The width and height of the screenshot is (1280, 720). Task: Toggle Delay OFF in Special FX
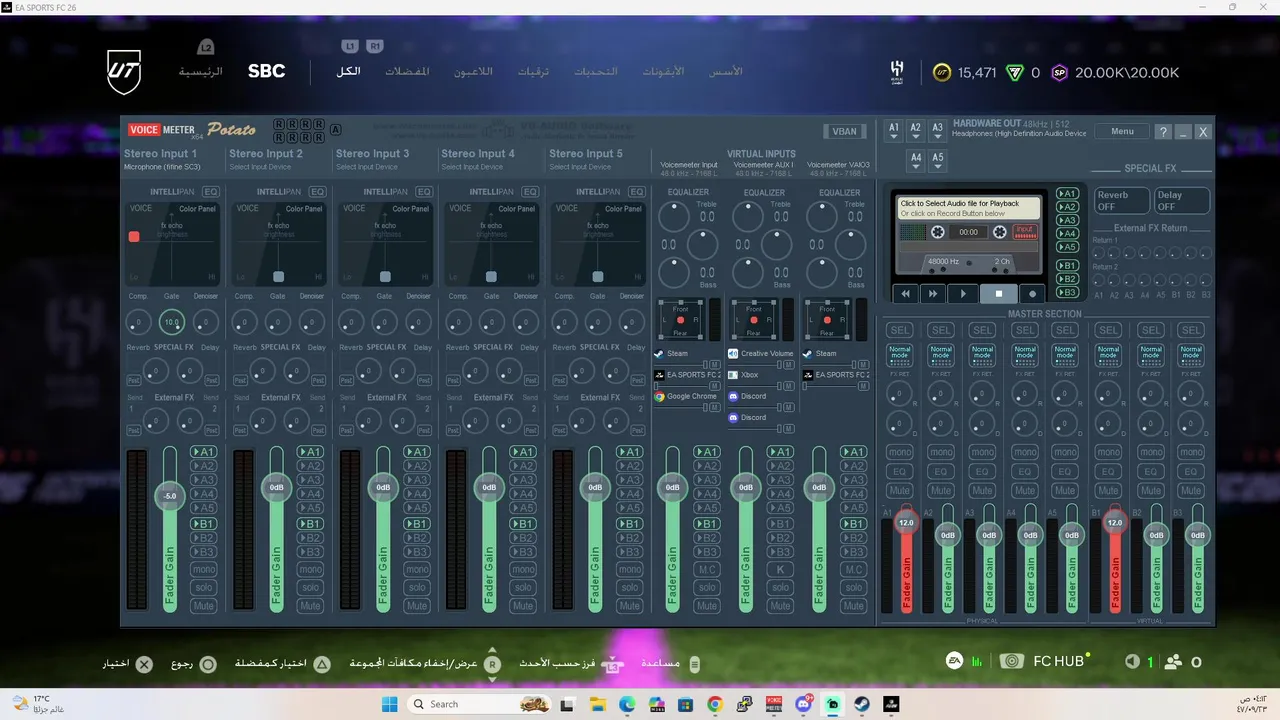(x=1181, y=200)
